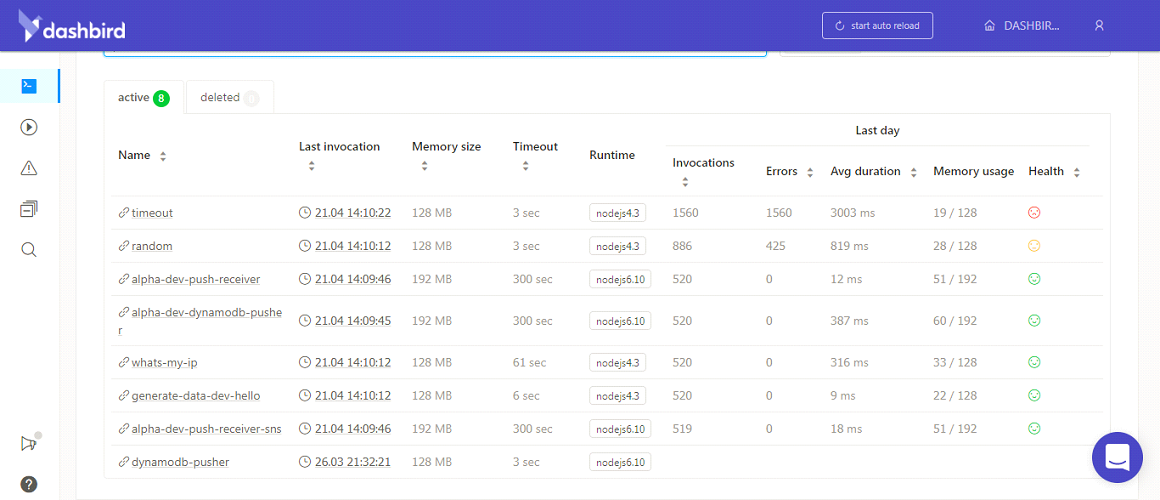Open the user profile icon
This screenshot has width=1160, height=500.
[1099, 26]
